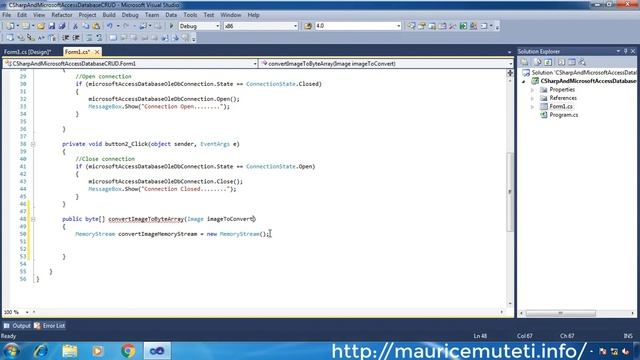Collapse the convertImageToByteArray method outline
640x360 pixels.
click(x=33, y=219)
